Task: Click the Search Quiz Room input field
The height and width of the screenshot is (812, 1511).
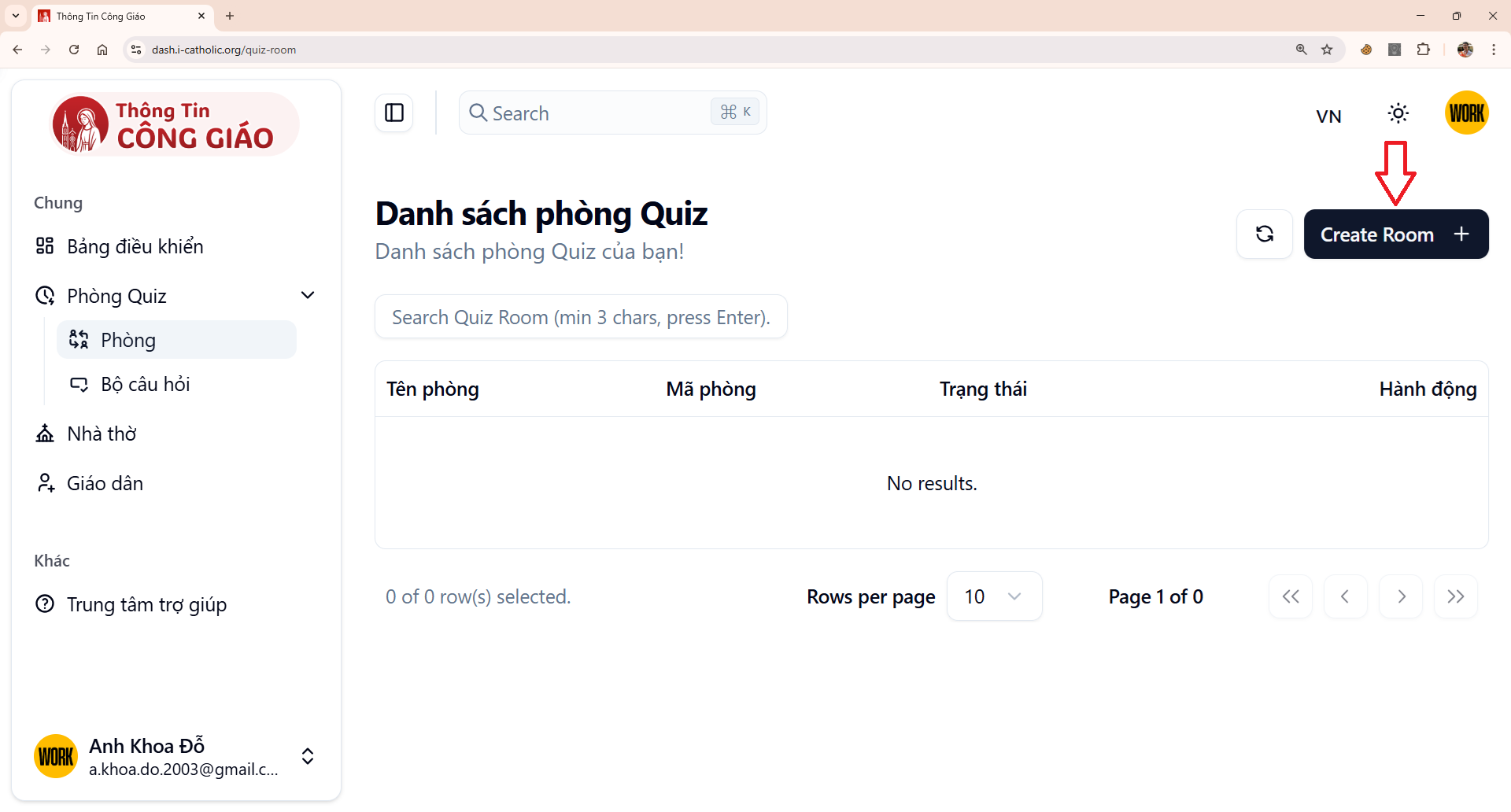Action: pyautogui.click(x=581, y=317)
